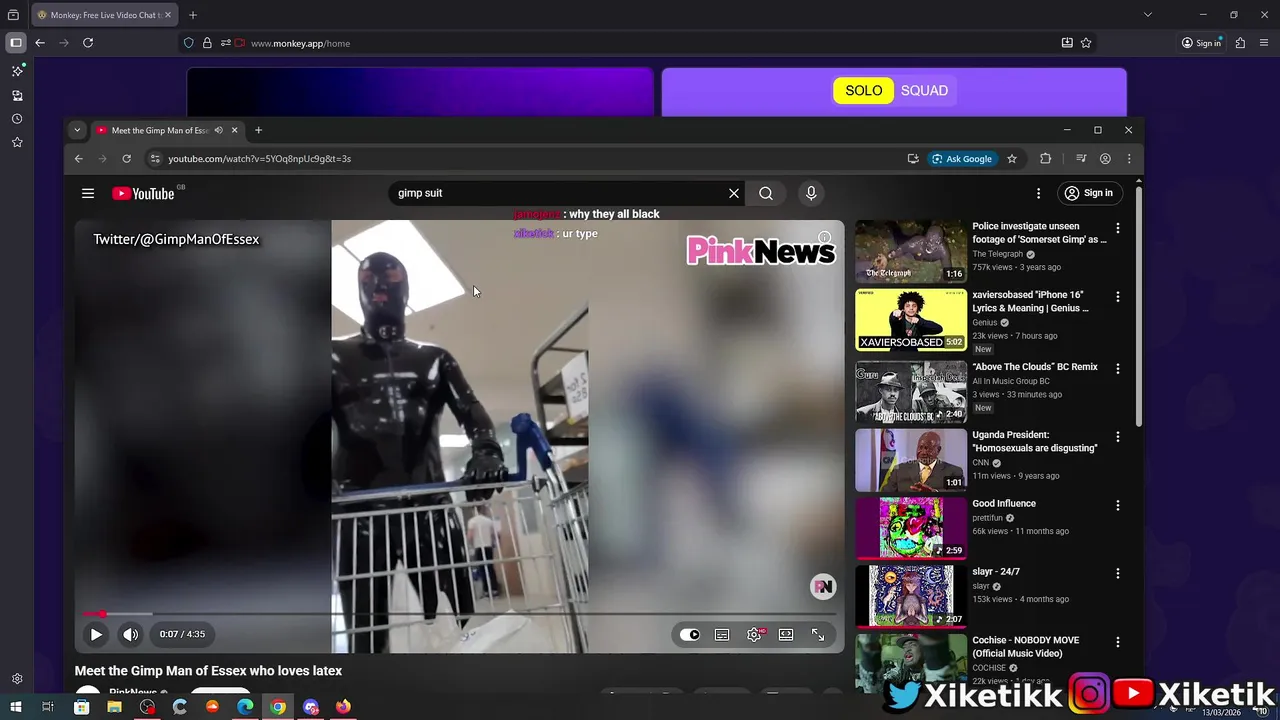Open Cochise NOBODY MOVE video title
Viewport: 1280px width, 720px height.
tap(1026, 647)
